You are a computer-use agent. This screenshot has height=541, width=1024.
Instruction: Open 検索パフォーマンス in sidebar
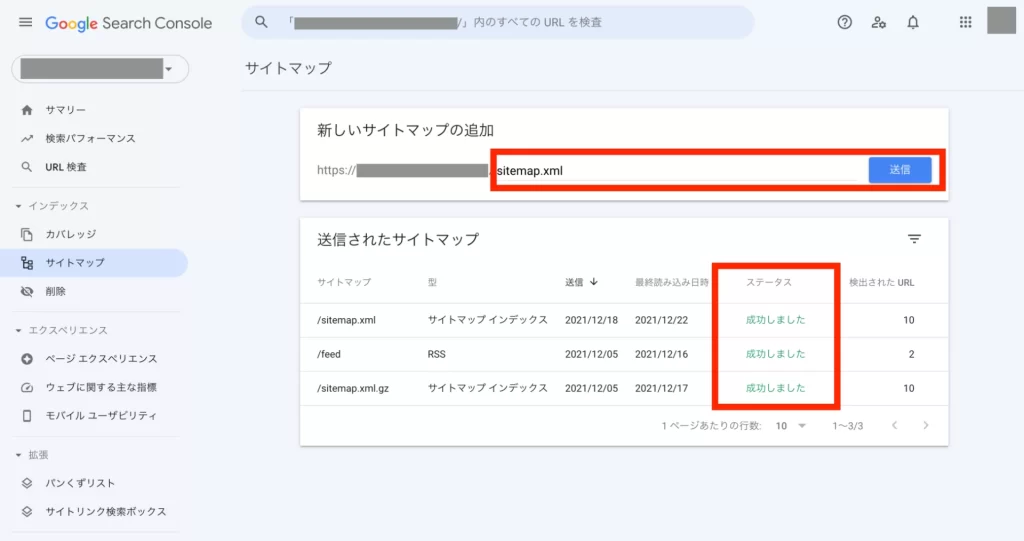click(x=90, y=138)
